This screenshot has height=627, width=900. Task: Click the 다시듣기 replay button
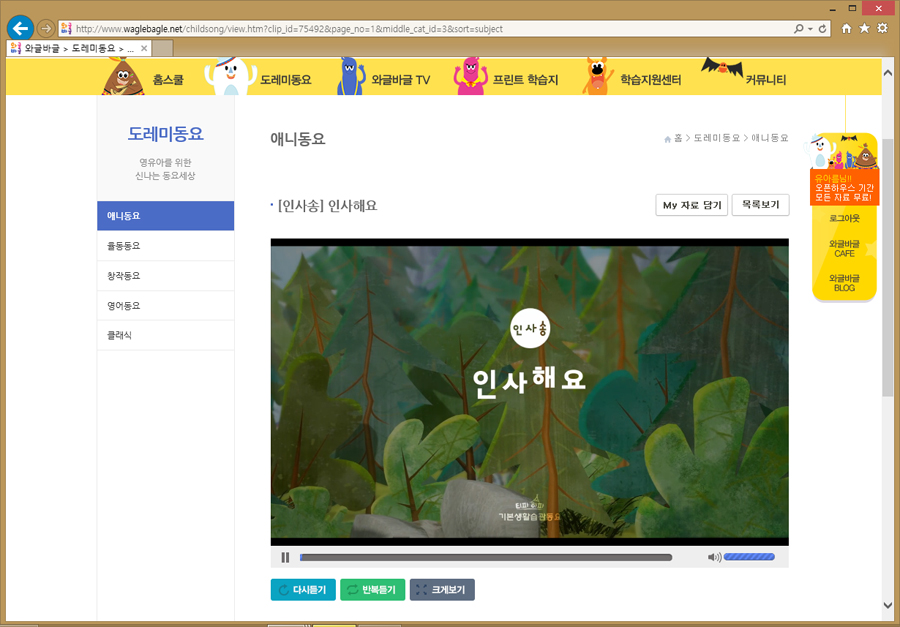pos(303,590)
